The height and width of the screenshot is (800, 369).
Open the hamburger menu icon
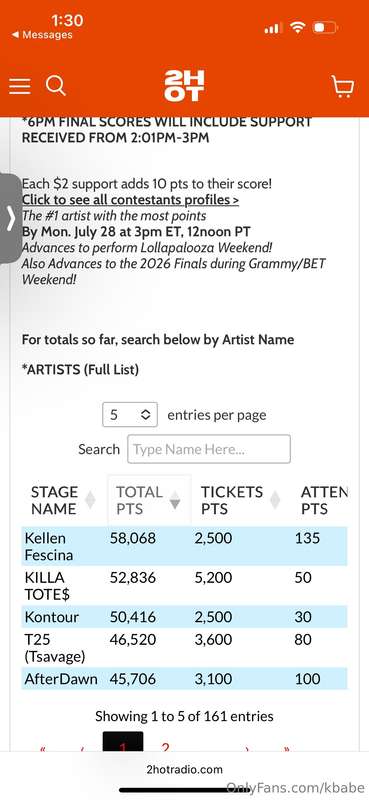click(x=19, y=86)
